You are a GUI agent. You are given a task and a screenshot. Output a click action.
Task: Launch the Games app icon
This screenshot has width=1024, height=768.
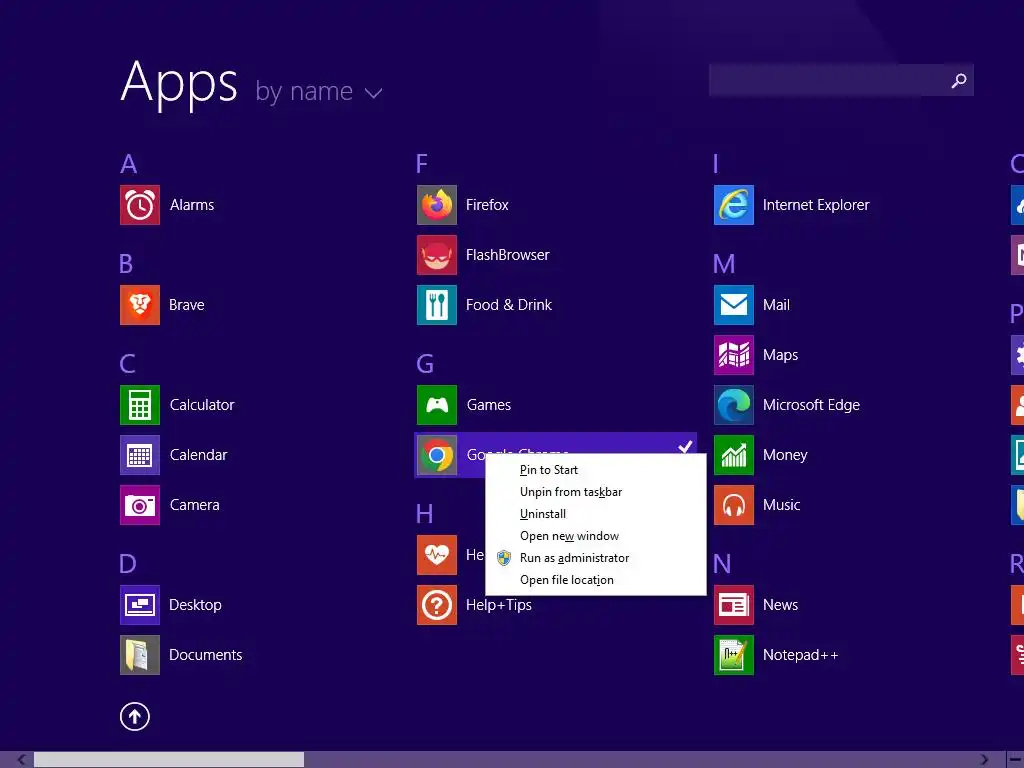pos(437,405)
